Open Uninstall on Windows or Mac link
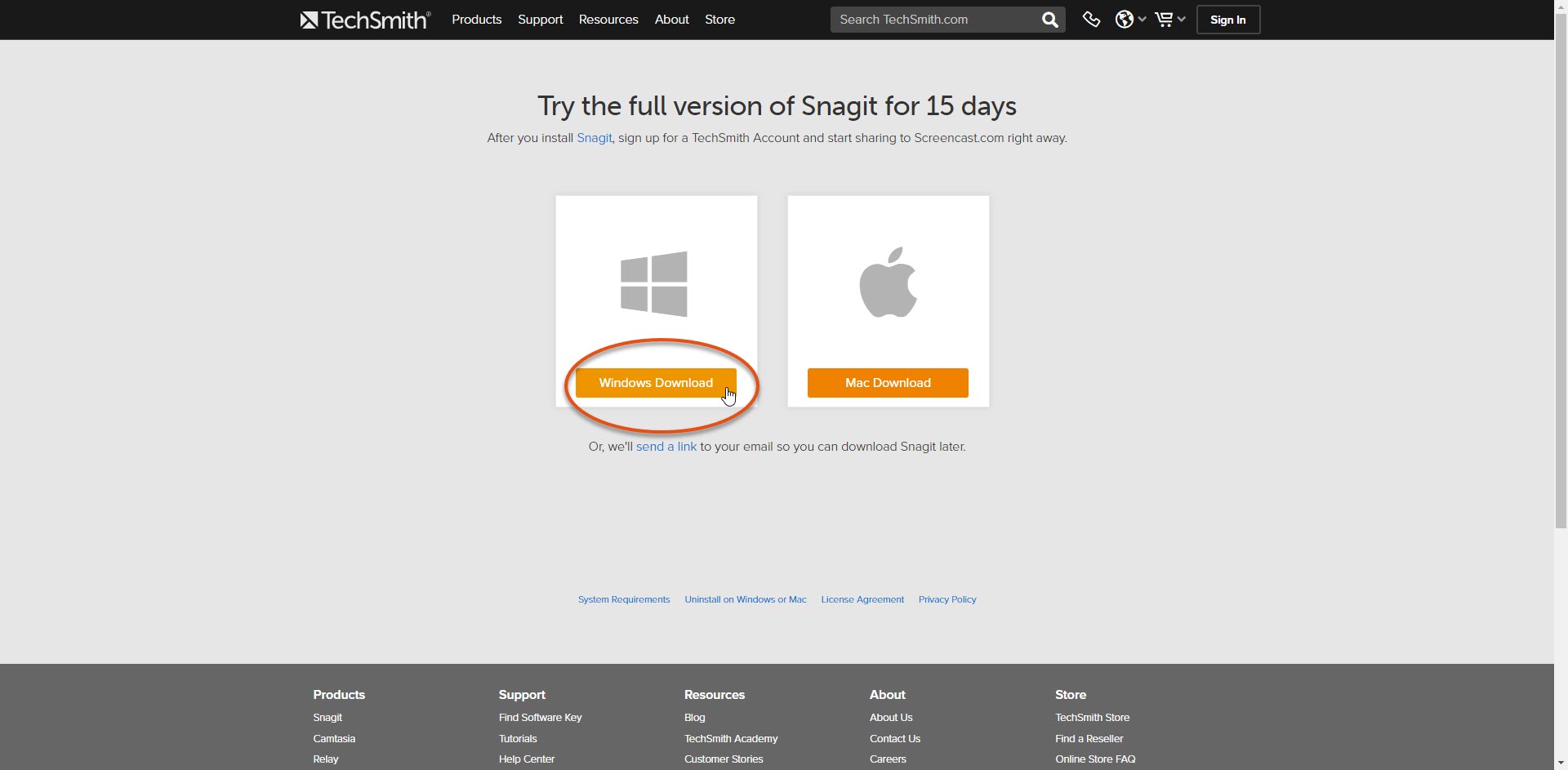Image resolution: width=1568 pixels, height=770 pixels. [746, 599]
